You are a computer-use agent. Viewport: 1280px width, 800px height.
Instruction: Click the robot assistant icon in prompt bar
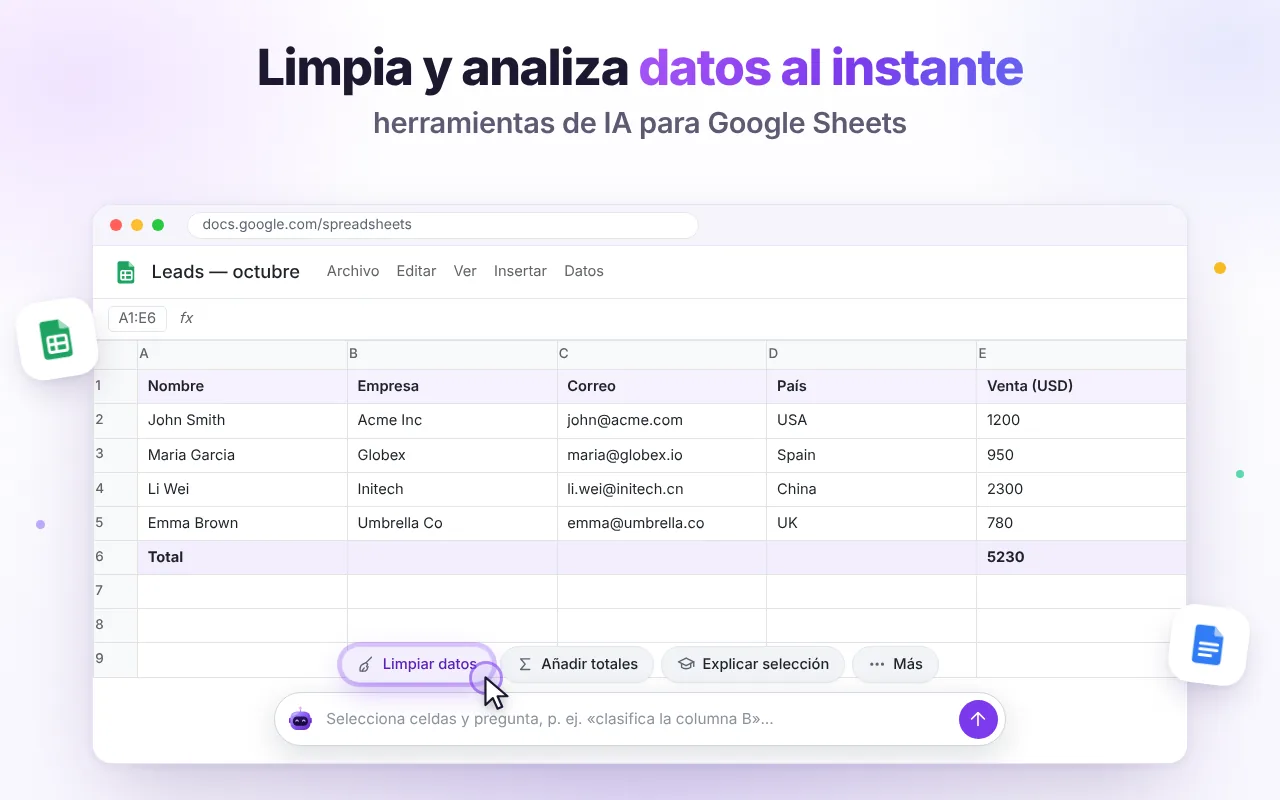coord(300,719)
